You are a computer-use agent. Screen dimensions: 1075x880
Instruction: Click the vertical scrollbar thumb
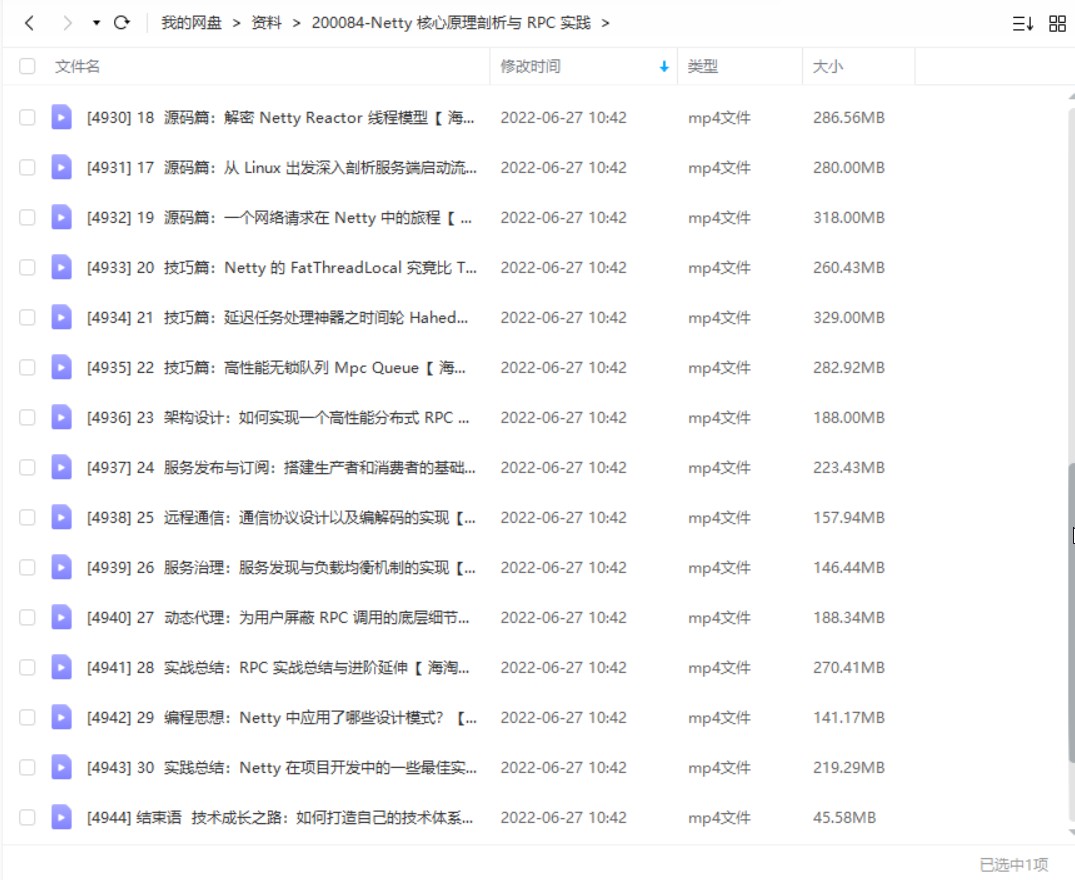[x=1072, y=613]
